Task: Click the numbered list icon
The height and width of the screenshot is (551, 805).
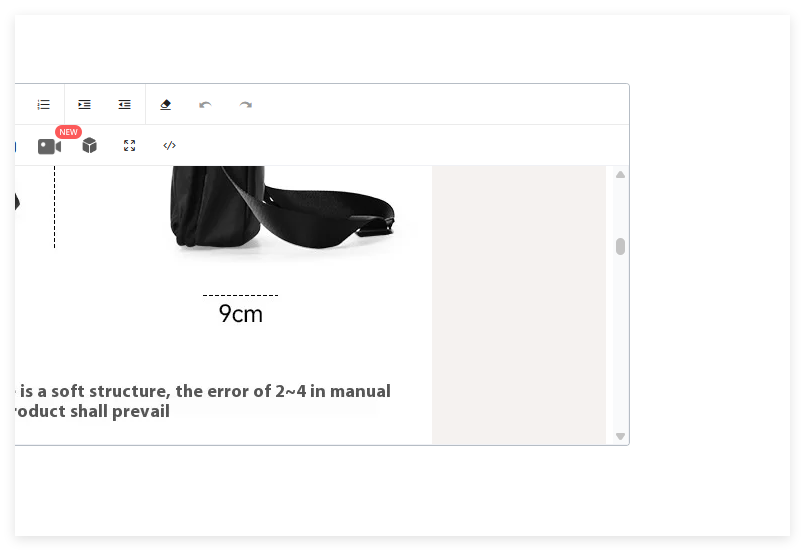Action: (44, 105)
